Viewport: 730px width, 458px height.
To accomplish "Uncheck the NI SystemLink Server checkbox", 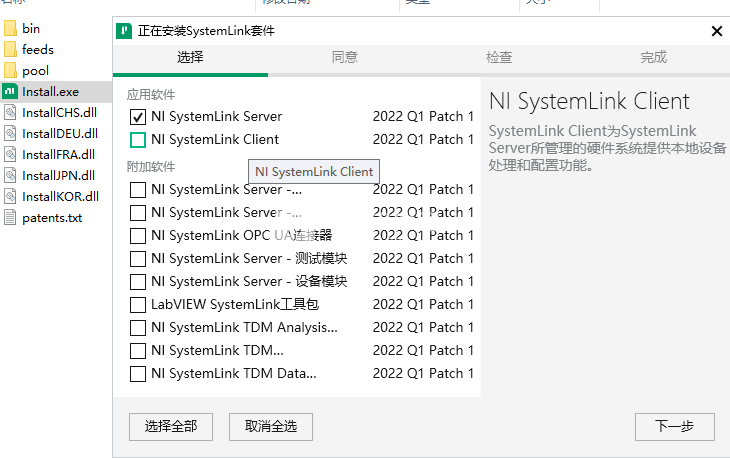I will (x=138, y=117).
